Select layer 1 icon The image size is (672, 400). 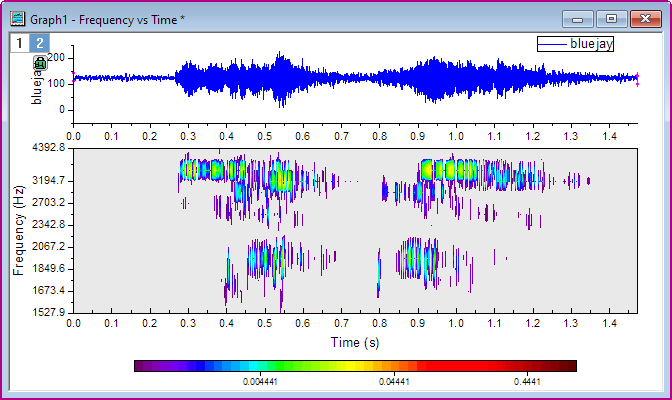(x=18, y=42)
